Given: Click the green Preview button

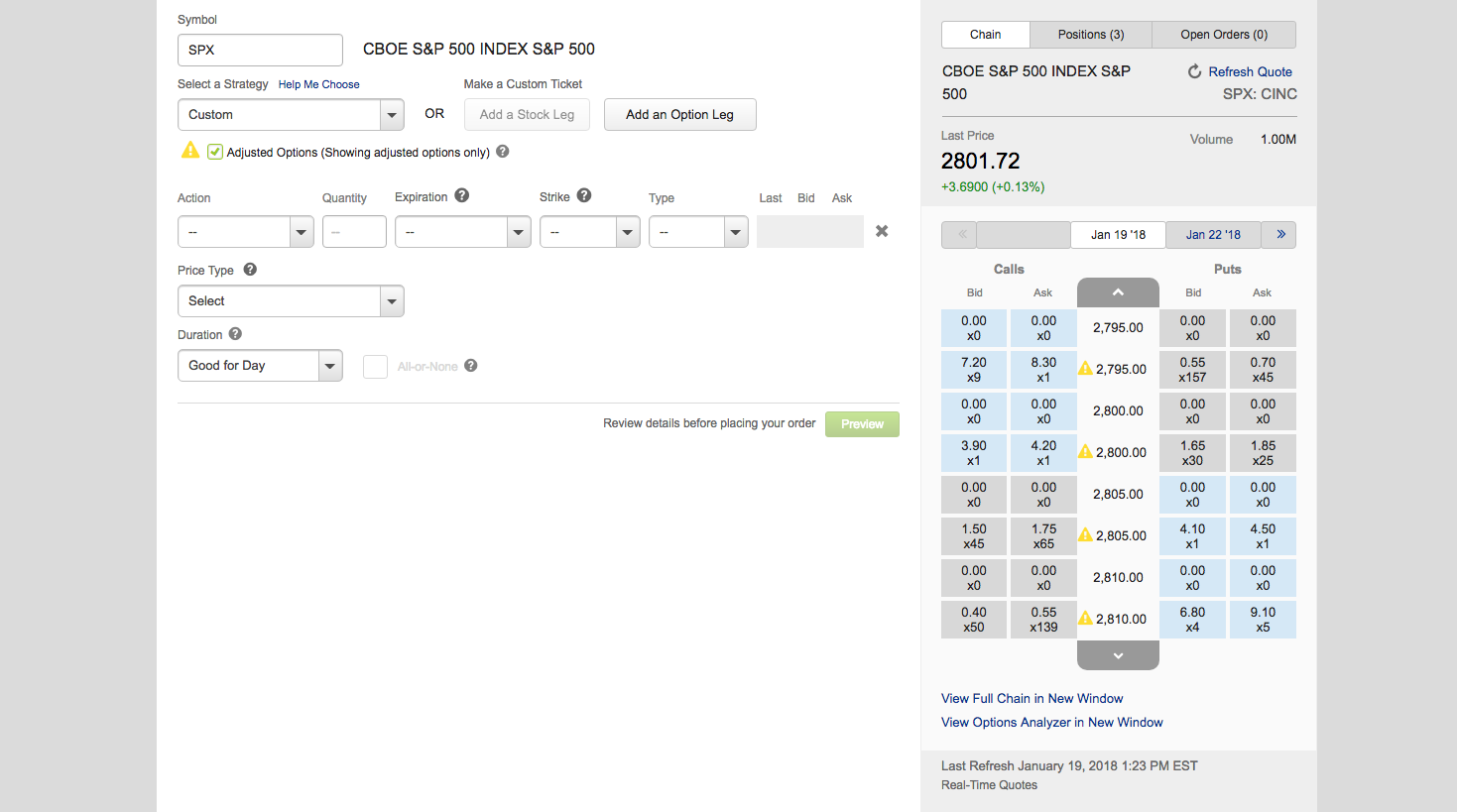Looking at the screenshot, I should click(x=862, y=424).
